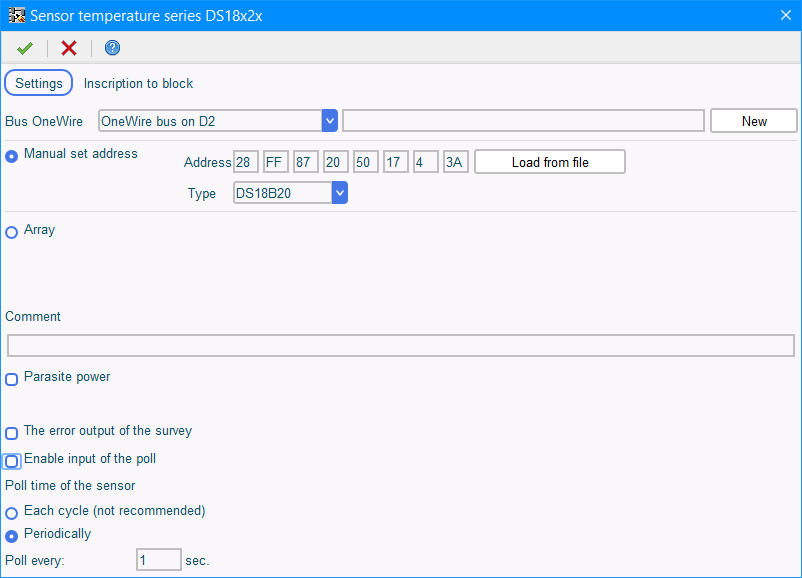The height and width of the screenshot is (578, 802).
Task: Click the Comment label
Action: (x=33, y=317)
